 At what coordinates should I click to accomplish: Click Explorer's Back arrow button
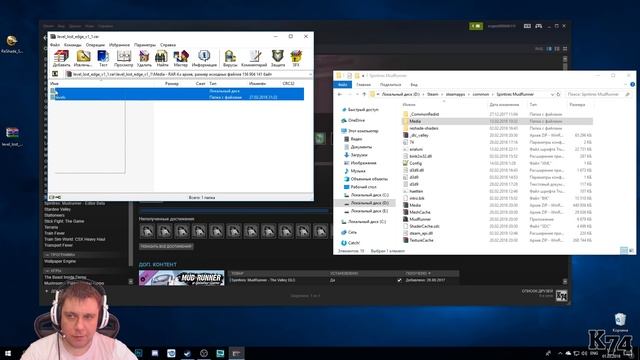340,94
